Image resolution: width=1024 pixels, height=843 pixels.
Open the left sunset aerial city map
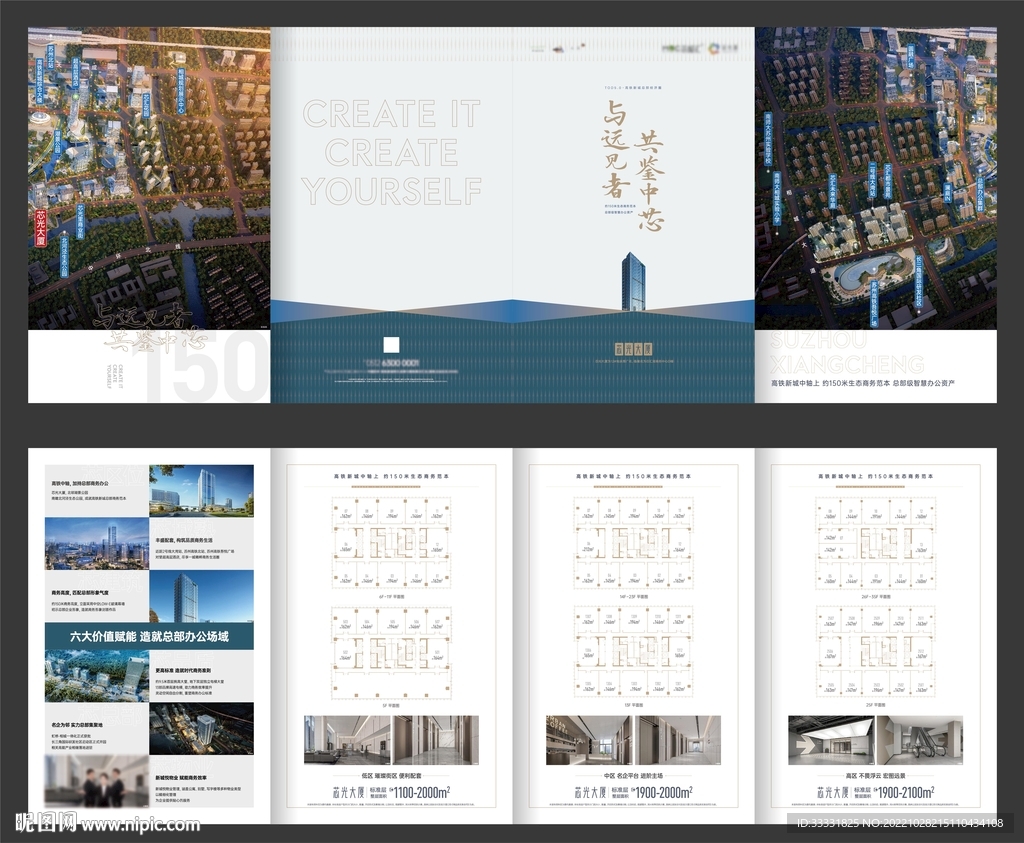149,178
